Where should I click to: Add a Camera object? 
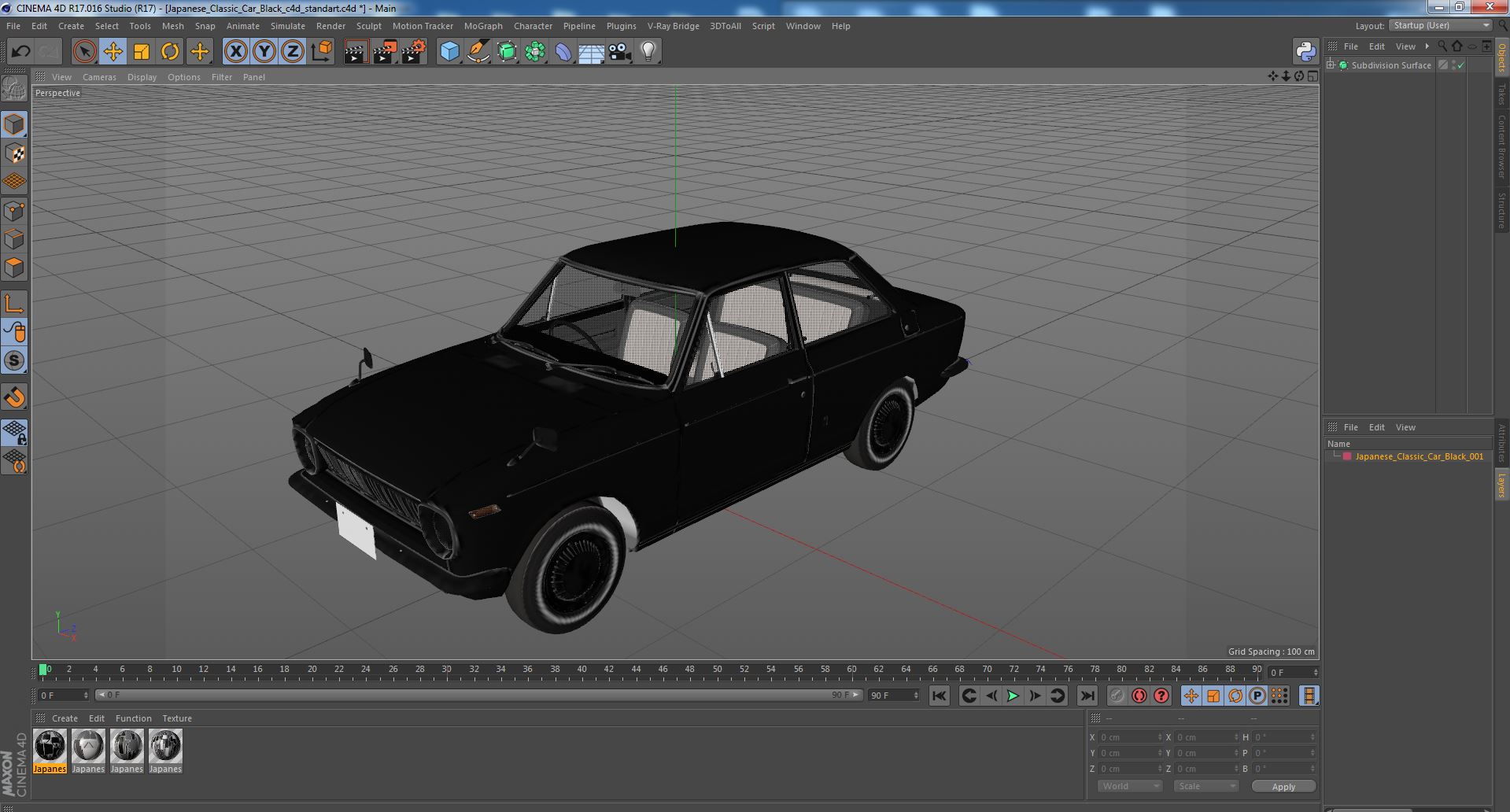pyautogui.click(x=620, y=52)
